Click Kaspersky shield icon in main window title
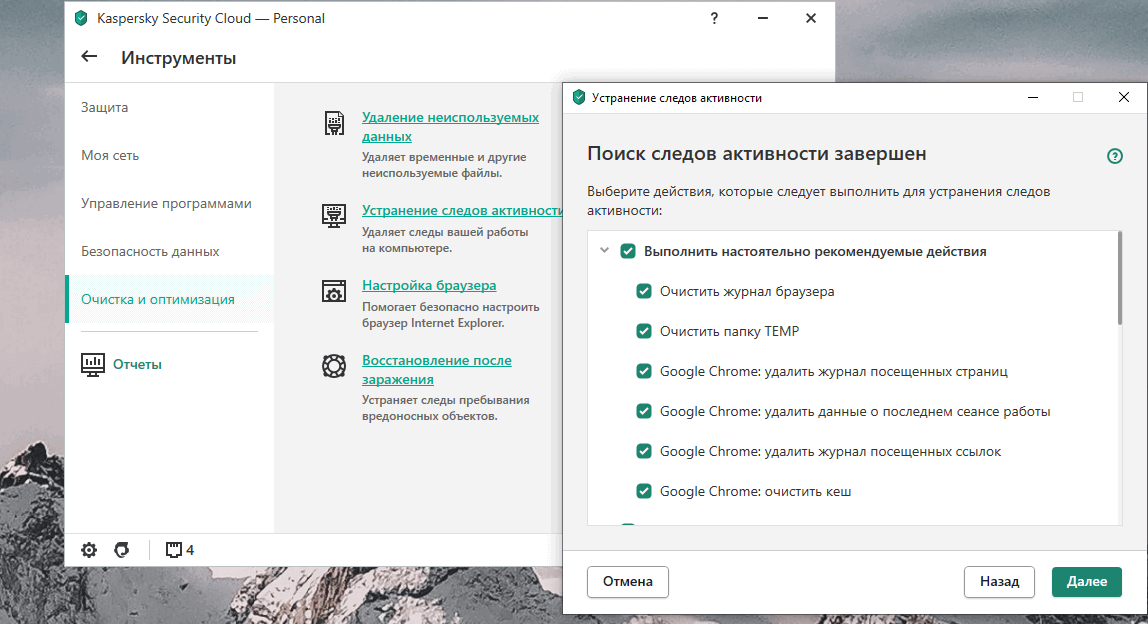1148x624 pixels. [x=81, y=18]
